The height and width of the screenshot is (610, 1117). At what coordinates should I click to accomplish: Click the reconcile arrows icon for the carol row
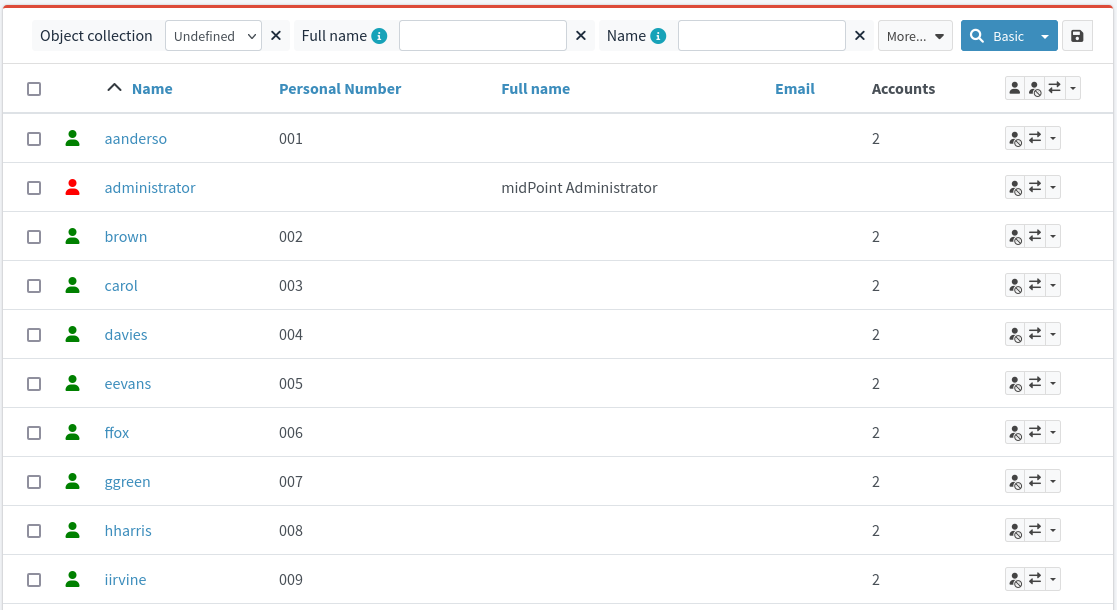[1035, 286]
